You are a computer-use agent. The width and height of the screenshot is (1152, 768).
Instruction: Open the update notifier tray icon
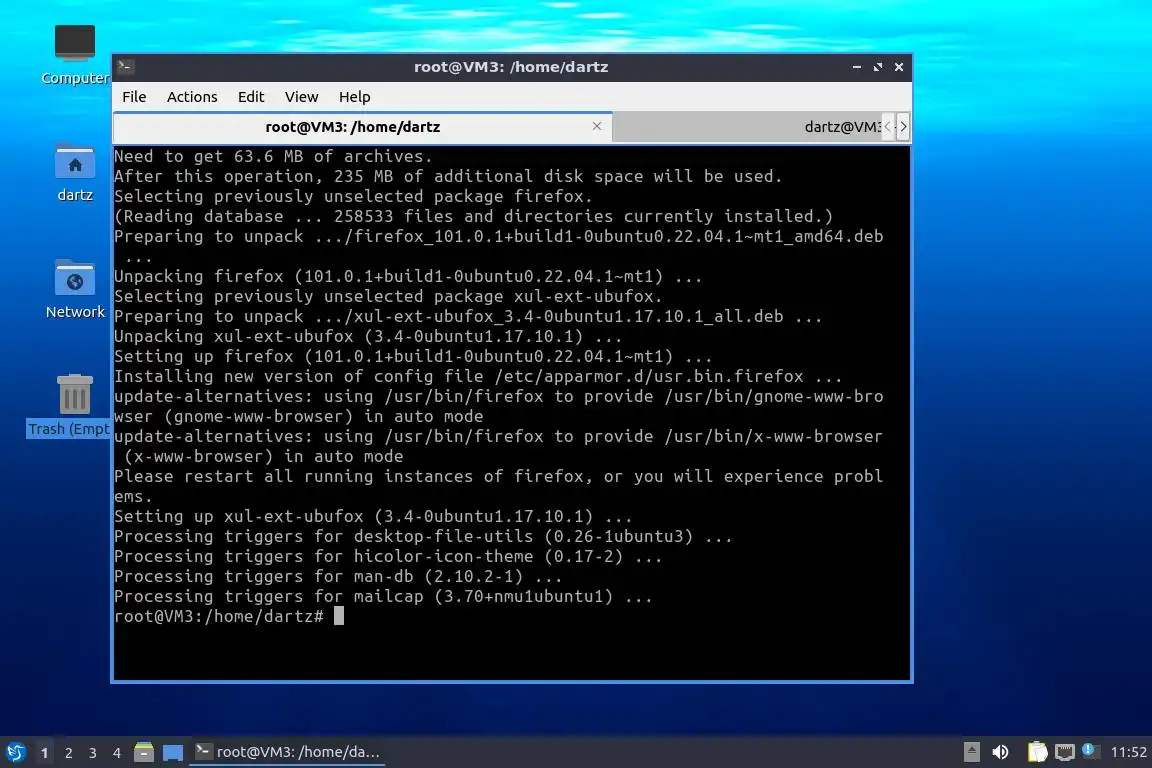point(1090,751)
